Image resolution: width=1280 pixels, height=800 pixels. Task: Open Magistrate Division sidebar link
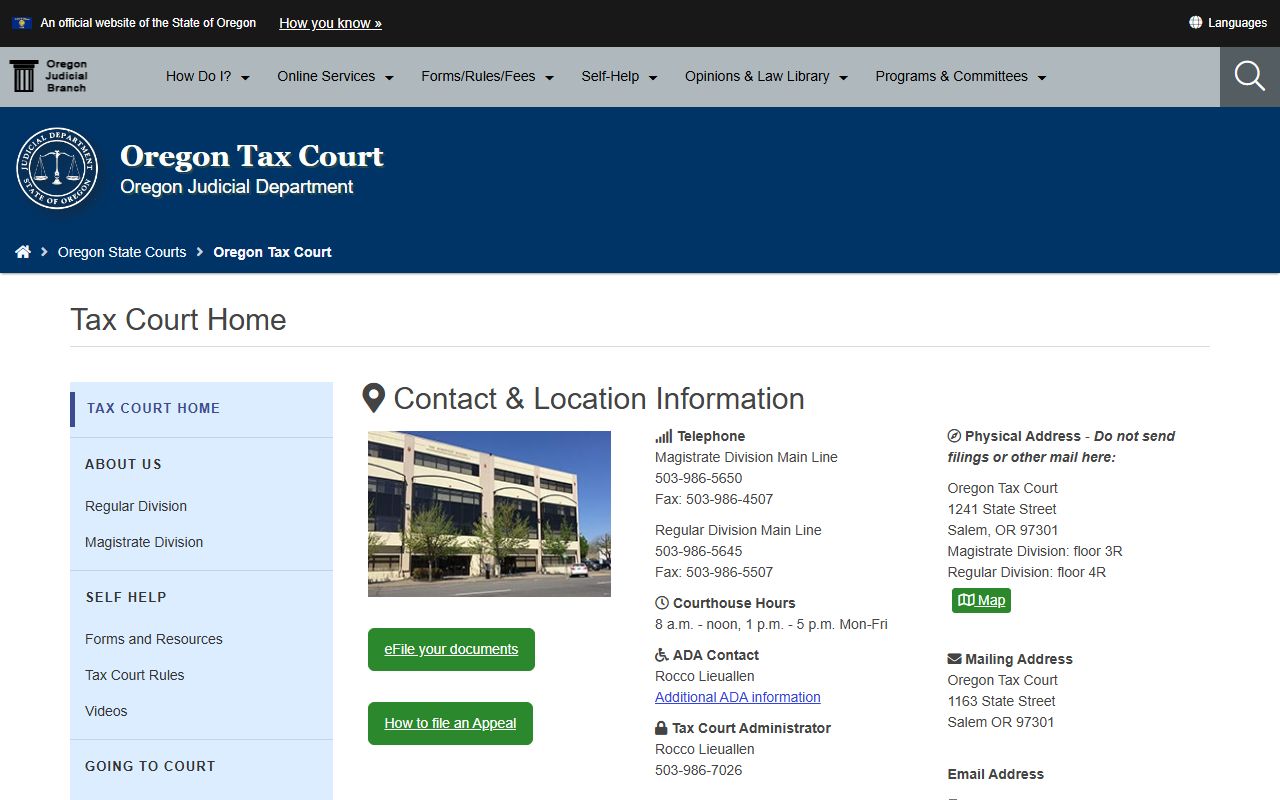coord(144,542)
